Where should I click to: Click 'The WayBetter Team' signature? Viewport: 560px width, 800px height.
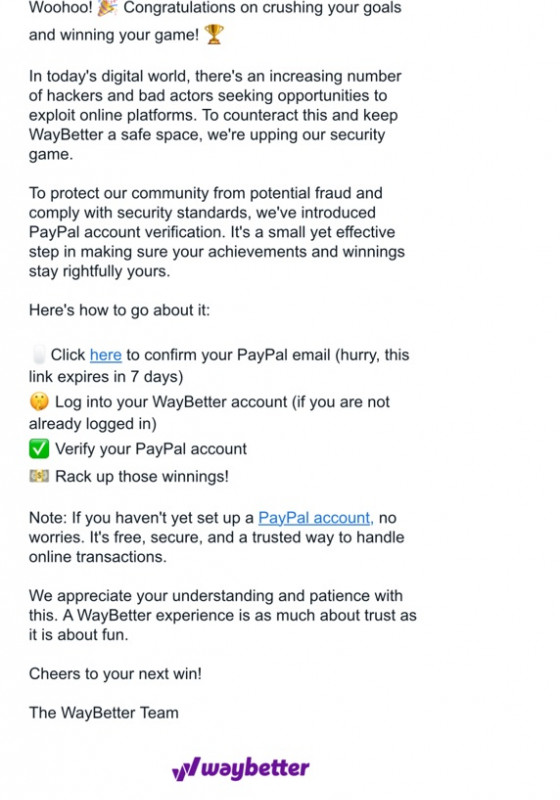point(104,713)
